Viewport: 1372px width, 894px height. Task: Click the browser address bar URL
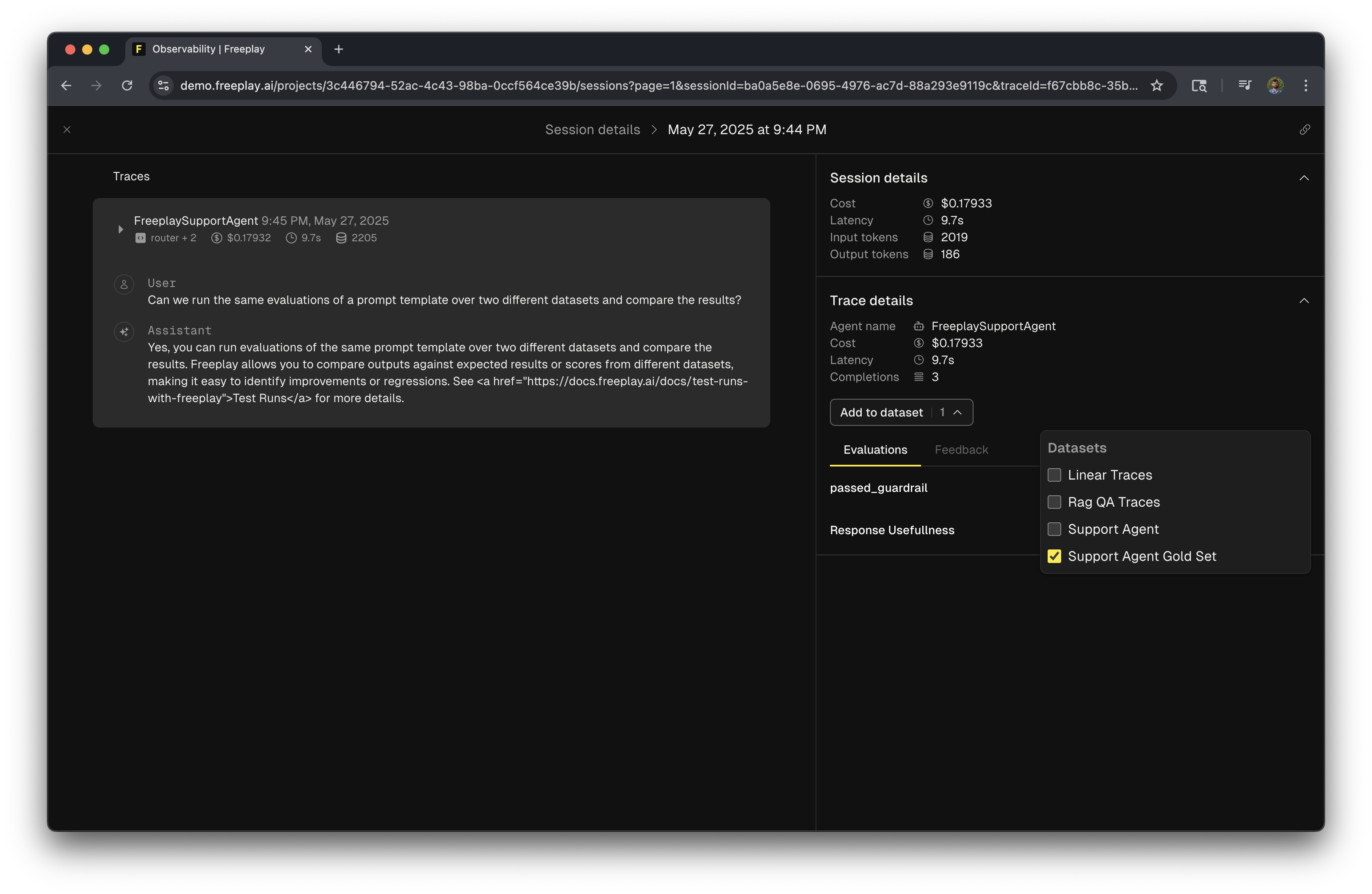(659, 86)
